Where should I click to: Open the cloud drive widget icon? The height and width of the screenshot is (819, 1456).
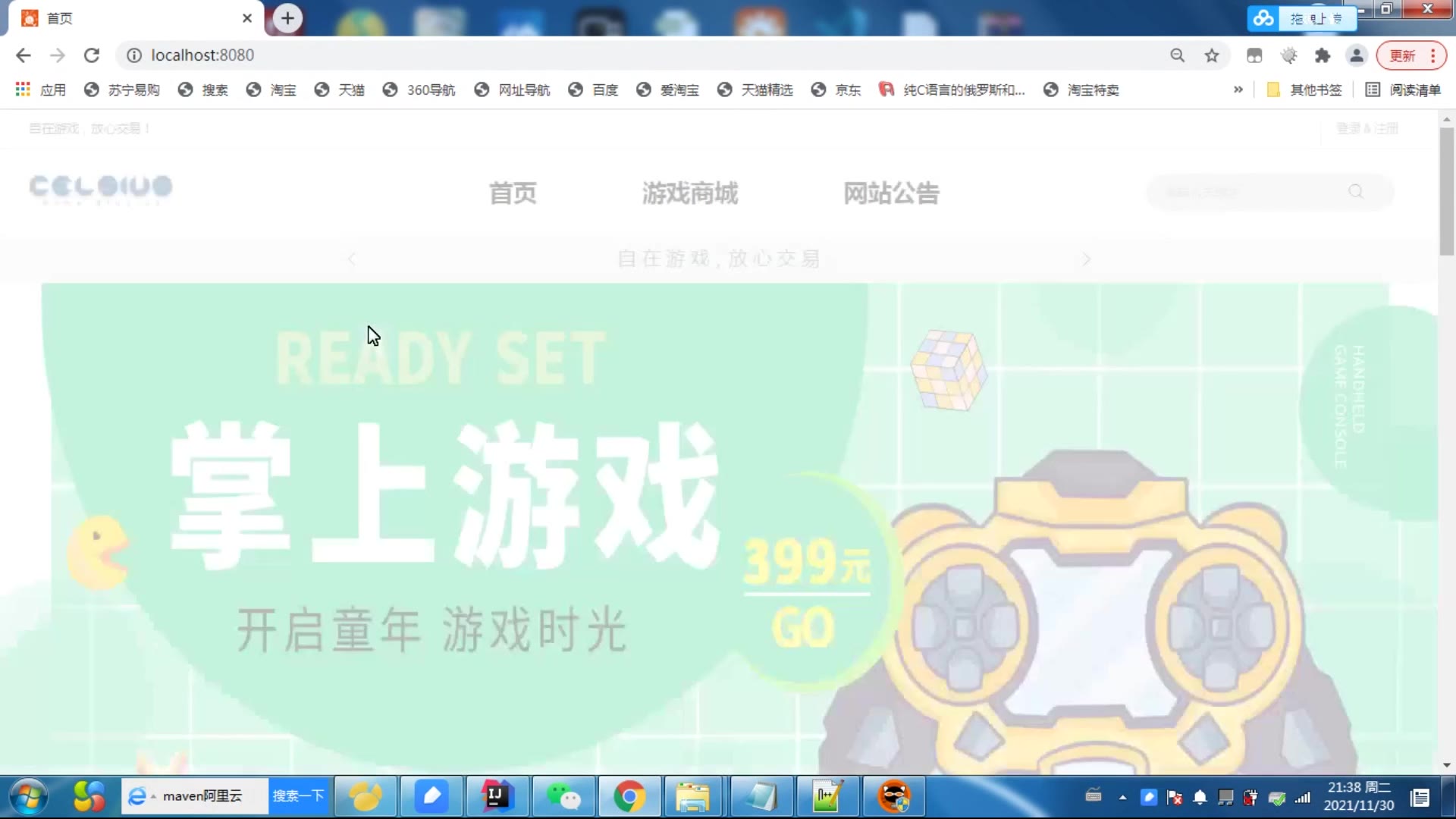coord(1263,18)
